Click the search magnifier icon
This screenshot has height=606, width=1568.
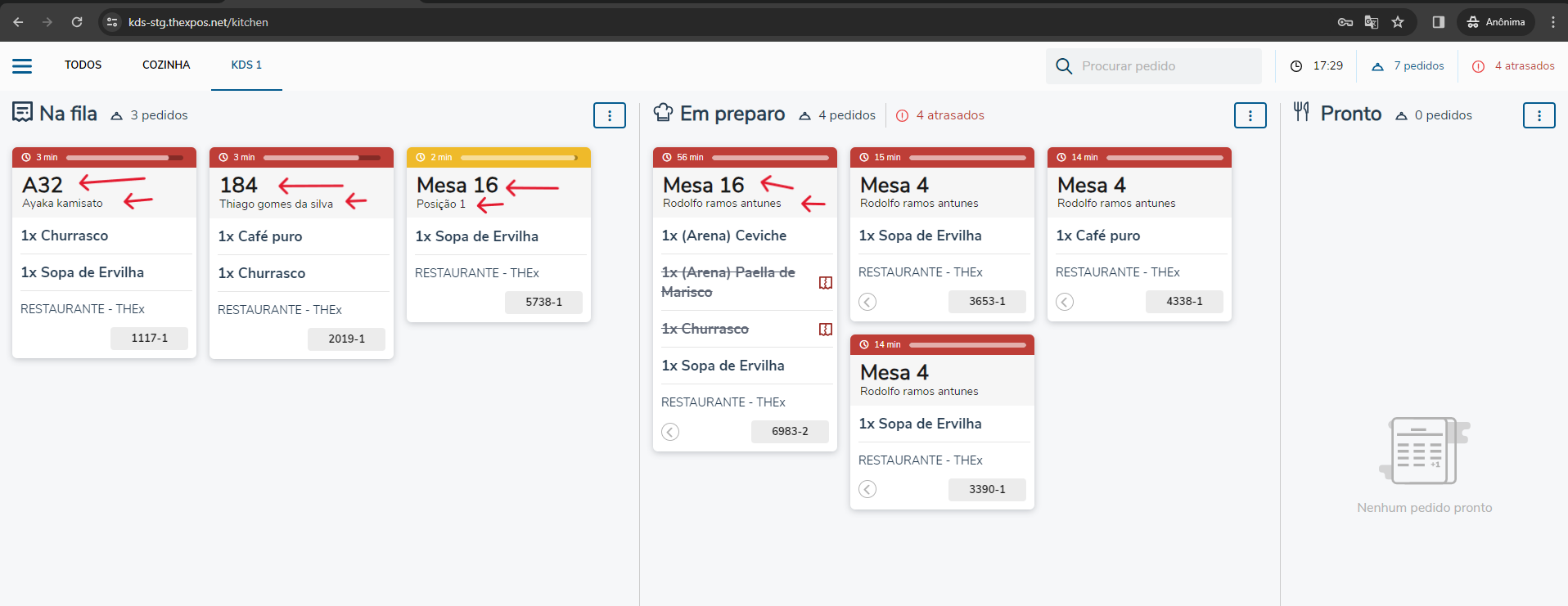coord(1064,66)
